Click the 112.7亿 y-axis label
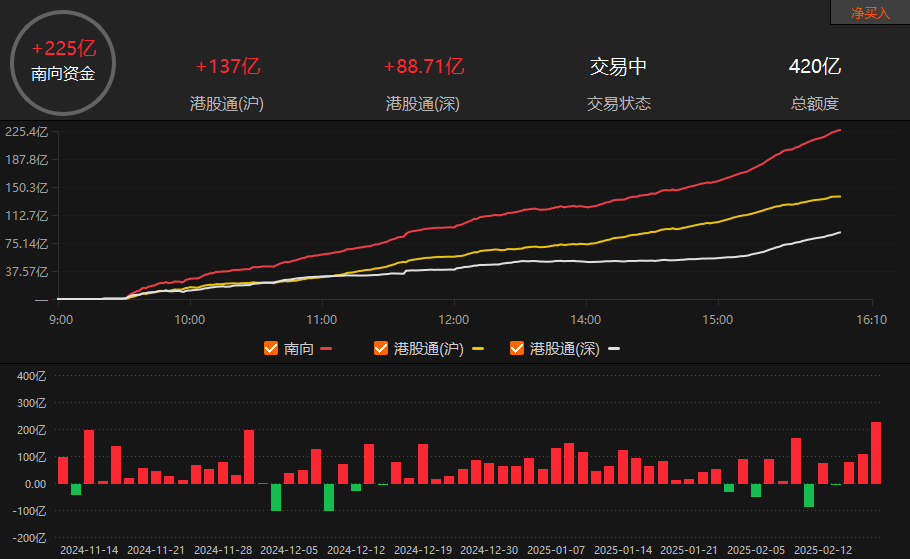The height and width of the screenshot is (559, 910). tap(27, 216)
